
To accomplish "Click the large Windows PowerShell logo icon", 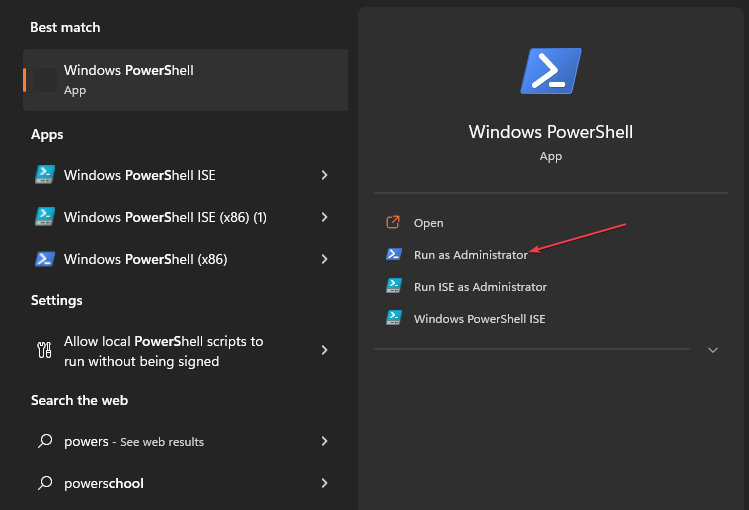I will (551, 72).
